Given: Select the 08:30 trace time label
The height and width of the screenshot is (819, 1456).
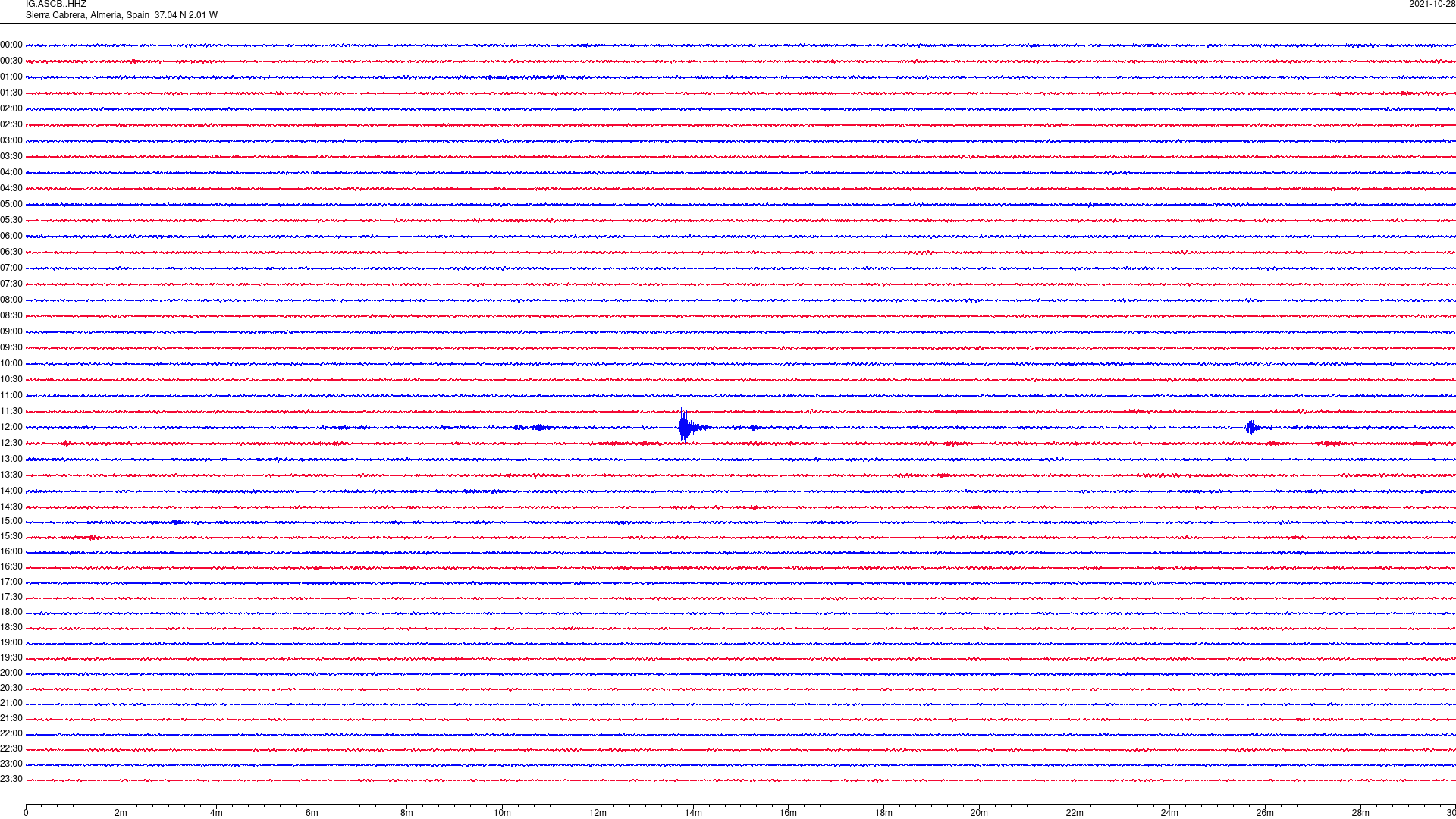Looking at the screenshot, I should point(11,315).
